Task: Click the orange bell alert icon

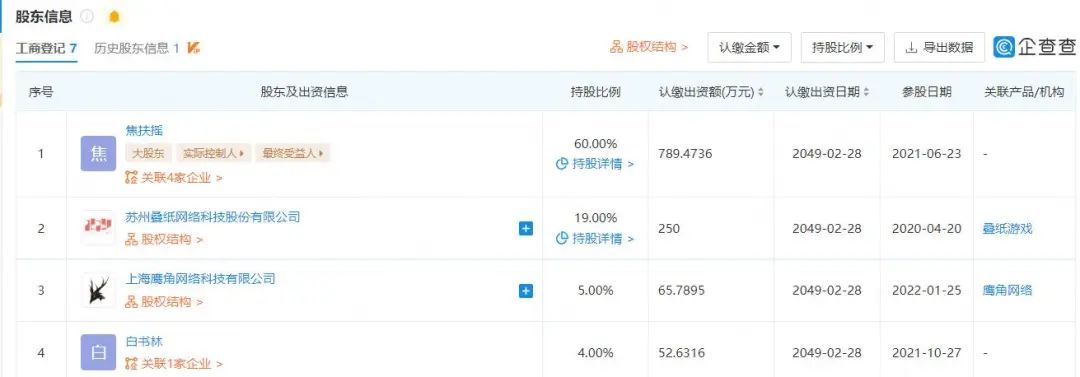Action: pyautogui.click(x=114, y=16)
